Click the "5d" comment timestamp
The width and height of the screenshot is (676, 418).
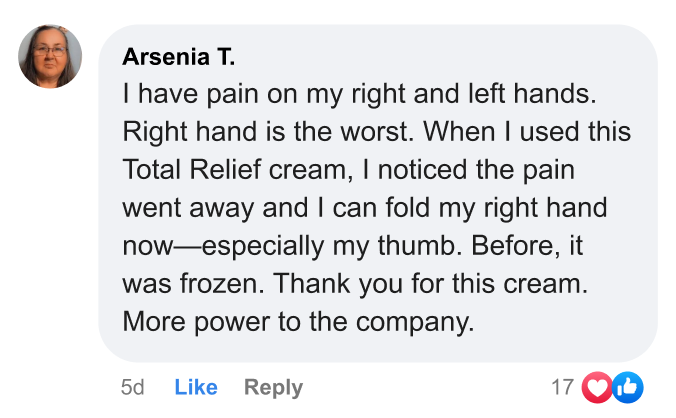(x=132, y=387)
